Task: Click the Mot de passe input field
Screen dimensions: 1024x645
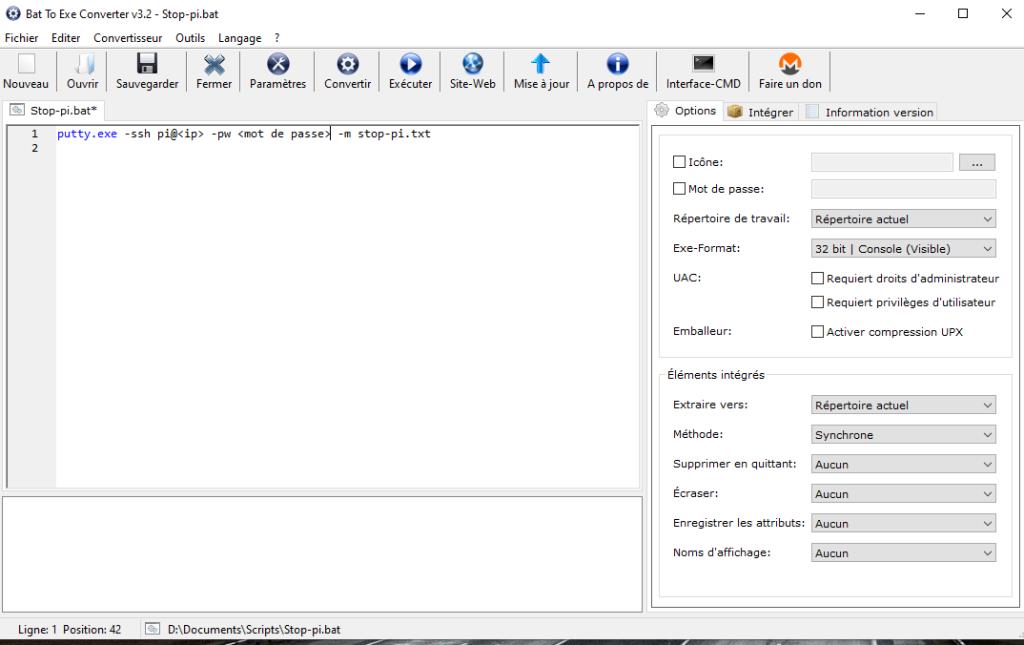Action: click(x=903, y=189)
